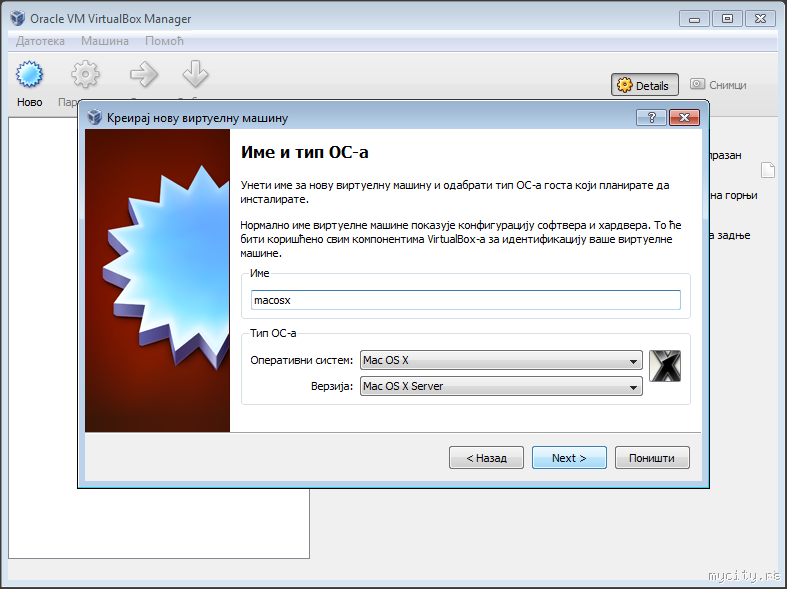Click the VirtualBox cube icon in wizard title
This screenshot has width=787, height=589.
click(x=94, y=117)
